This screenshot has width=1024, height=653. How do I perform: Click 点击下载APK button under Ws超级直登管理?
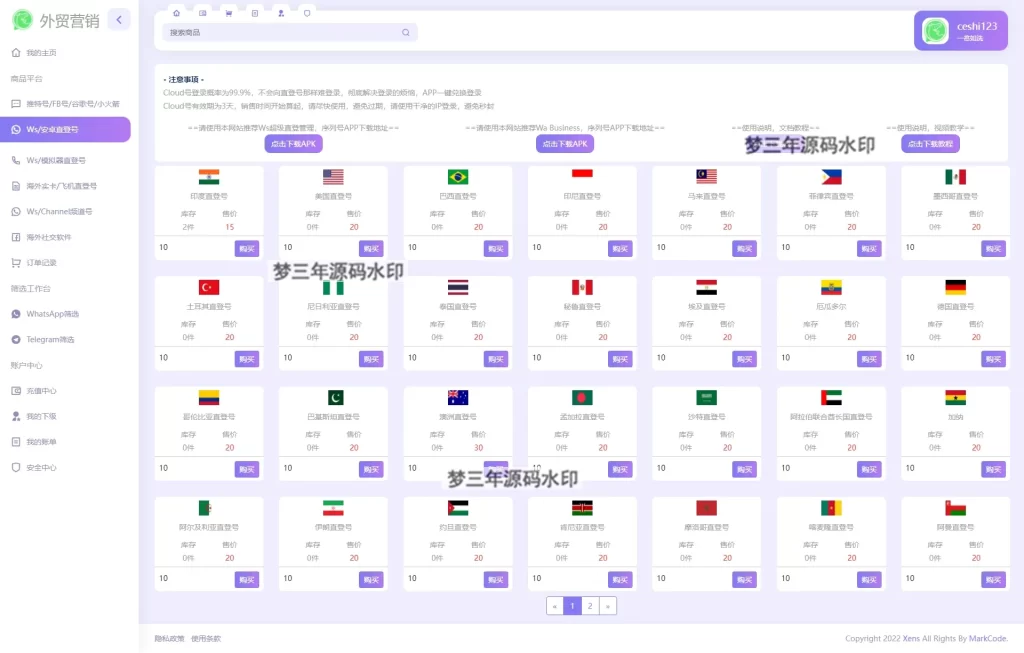pos(293,144)
